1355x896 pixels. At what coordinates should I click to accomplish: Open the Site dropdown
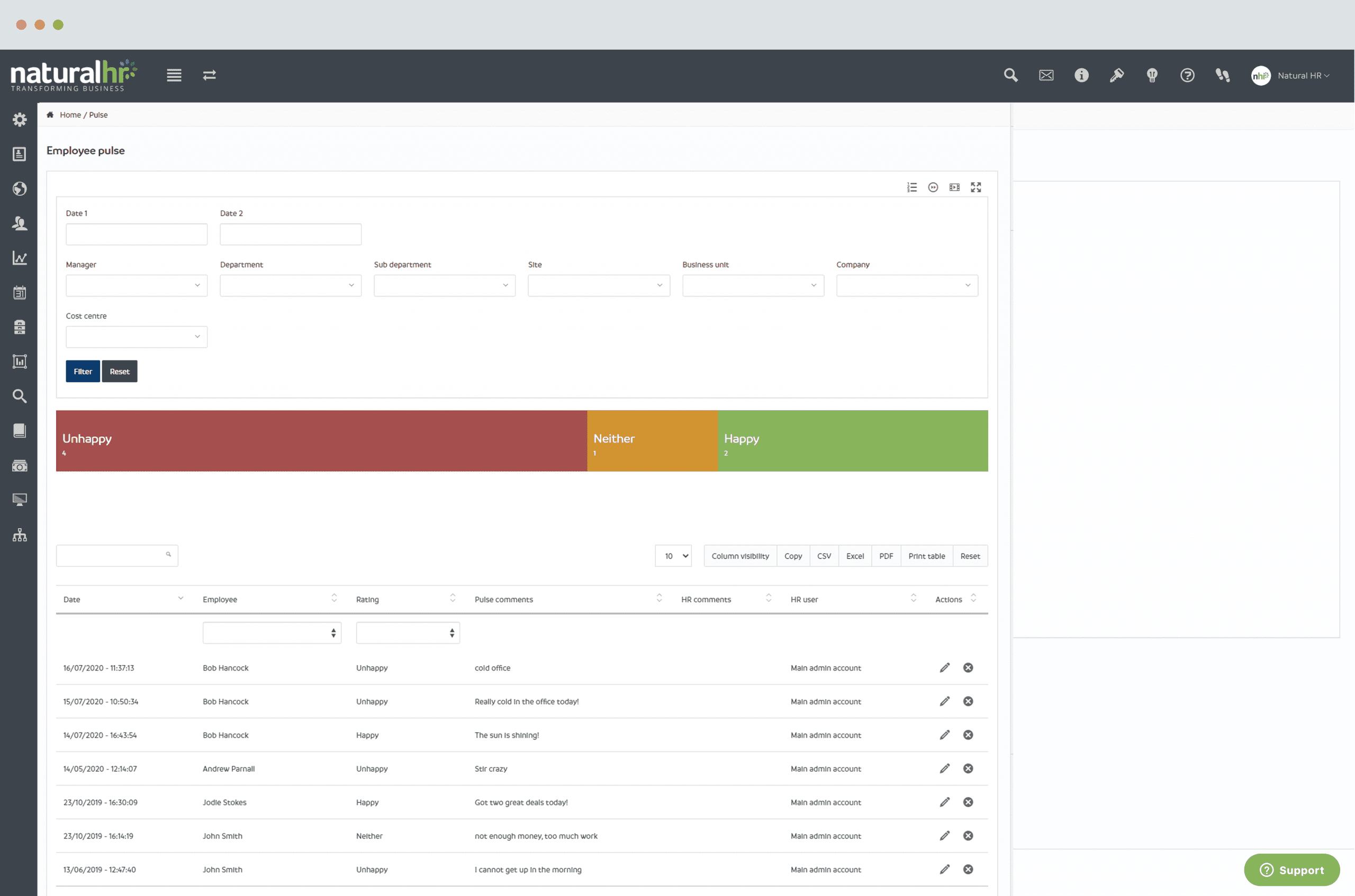(x=599, y=285)
